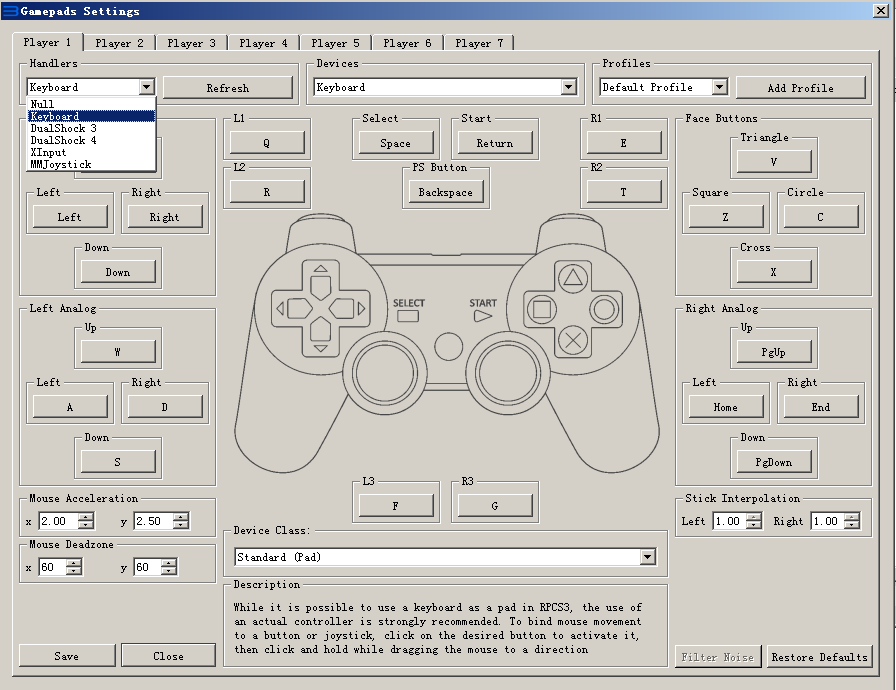Change Right Analog Up PgUp binding
The width and height of the screenshot is (896, 690).
[775, 352]
